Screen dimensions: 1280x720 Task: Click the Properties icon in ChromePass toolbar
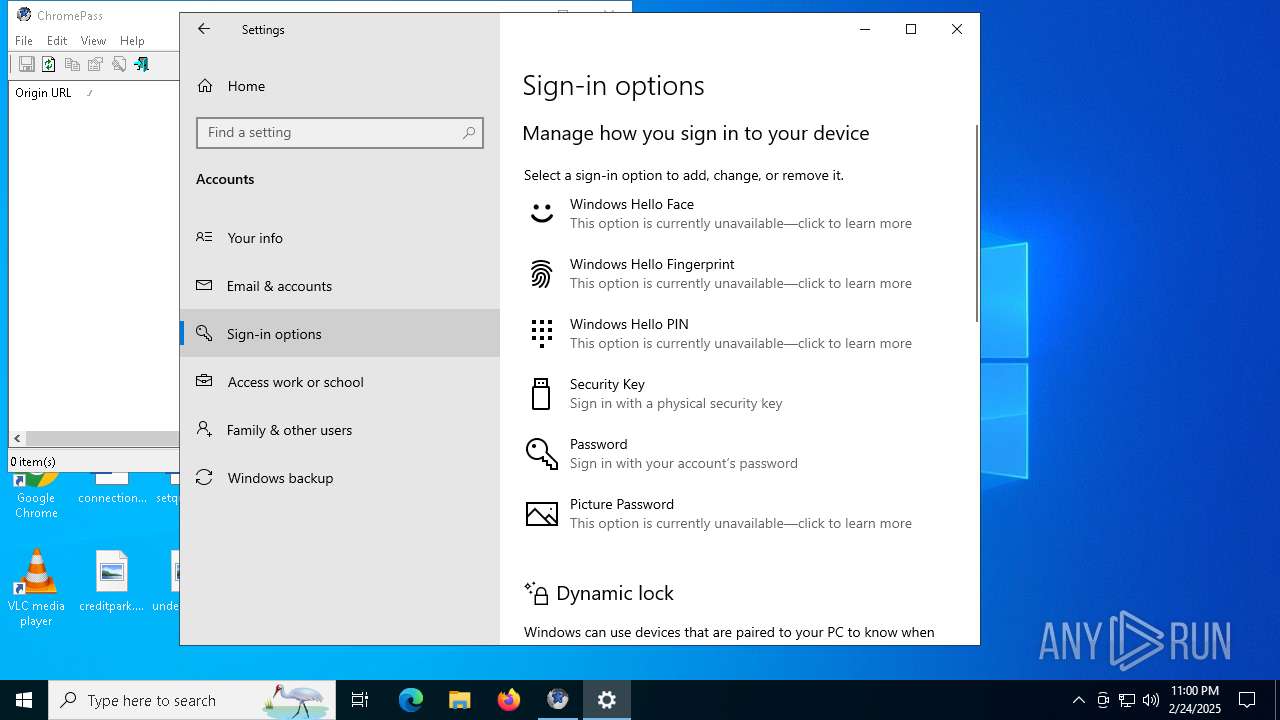click(95, 64)
